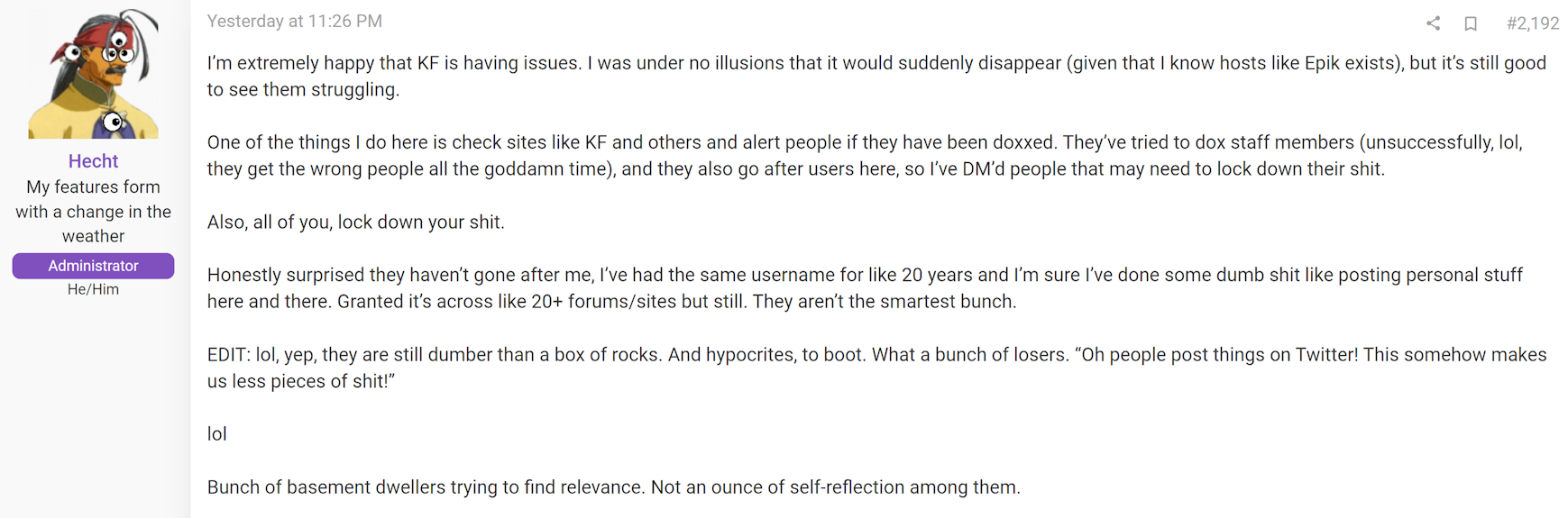
Task: Click the share icon on the post
Action: point(1433,23)
